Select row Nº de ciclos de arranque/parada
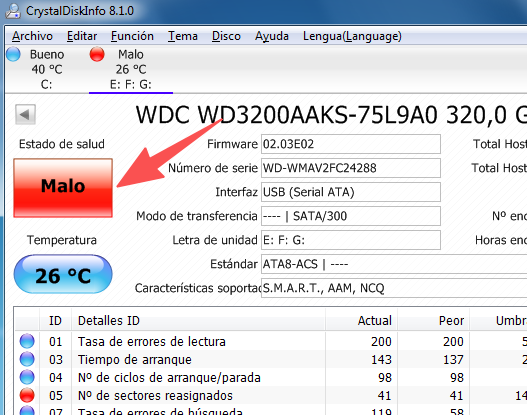Viewport: 527px width, 415px height. click(271, 377)
